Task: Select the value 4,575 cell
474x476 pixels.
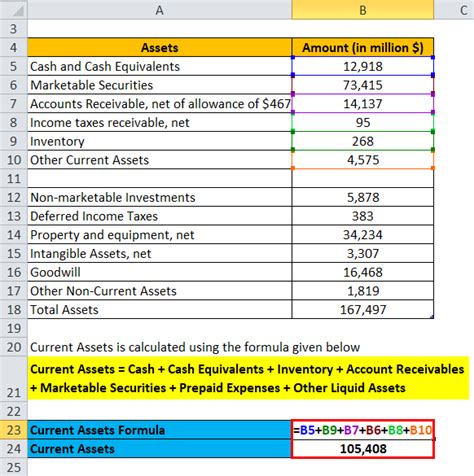Action: [363, 160]
